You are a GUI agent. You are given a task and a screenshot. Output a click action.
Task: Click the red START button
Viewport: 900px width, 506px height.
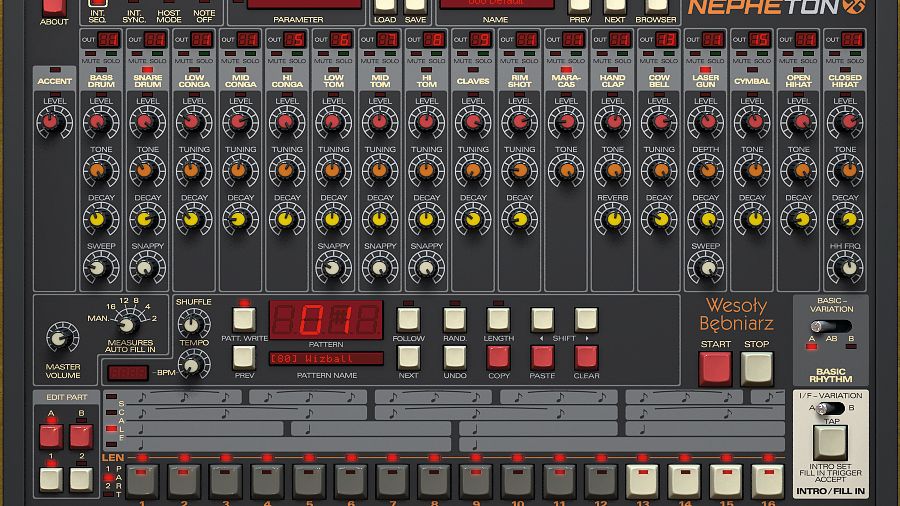tap(715, 369)
